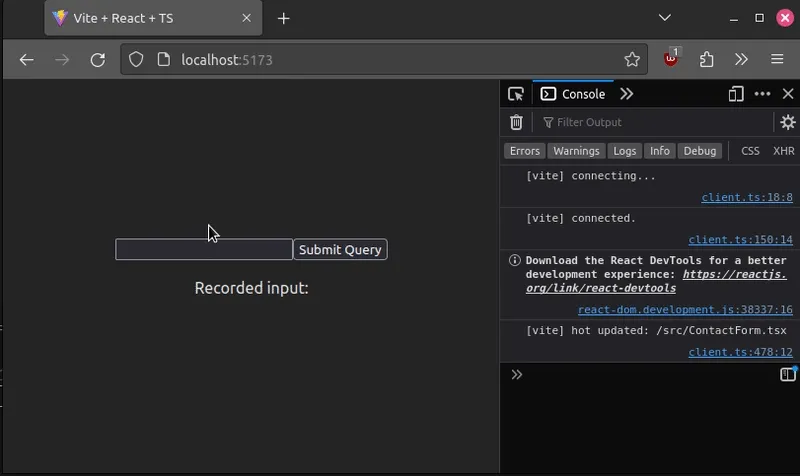The width and height of the screenshot is (800, 476).
Task: Close the DevTools panel
Action: (x=788, y=94)
